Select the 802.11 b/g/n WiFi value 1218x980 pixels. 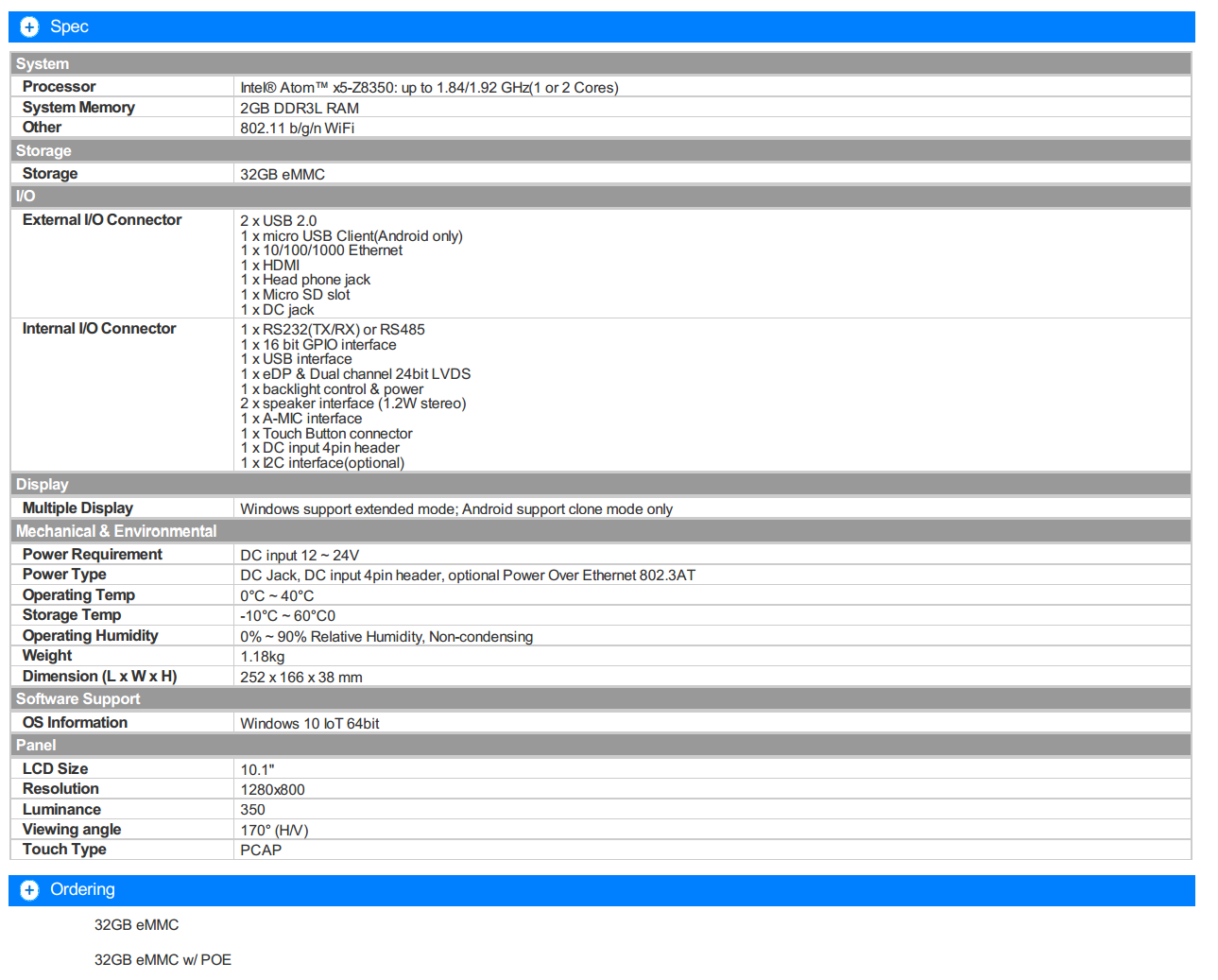tap(297, 129)
